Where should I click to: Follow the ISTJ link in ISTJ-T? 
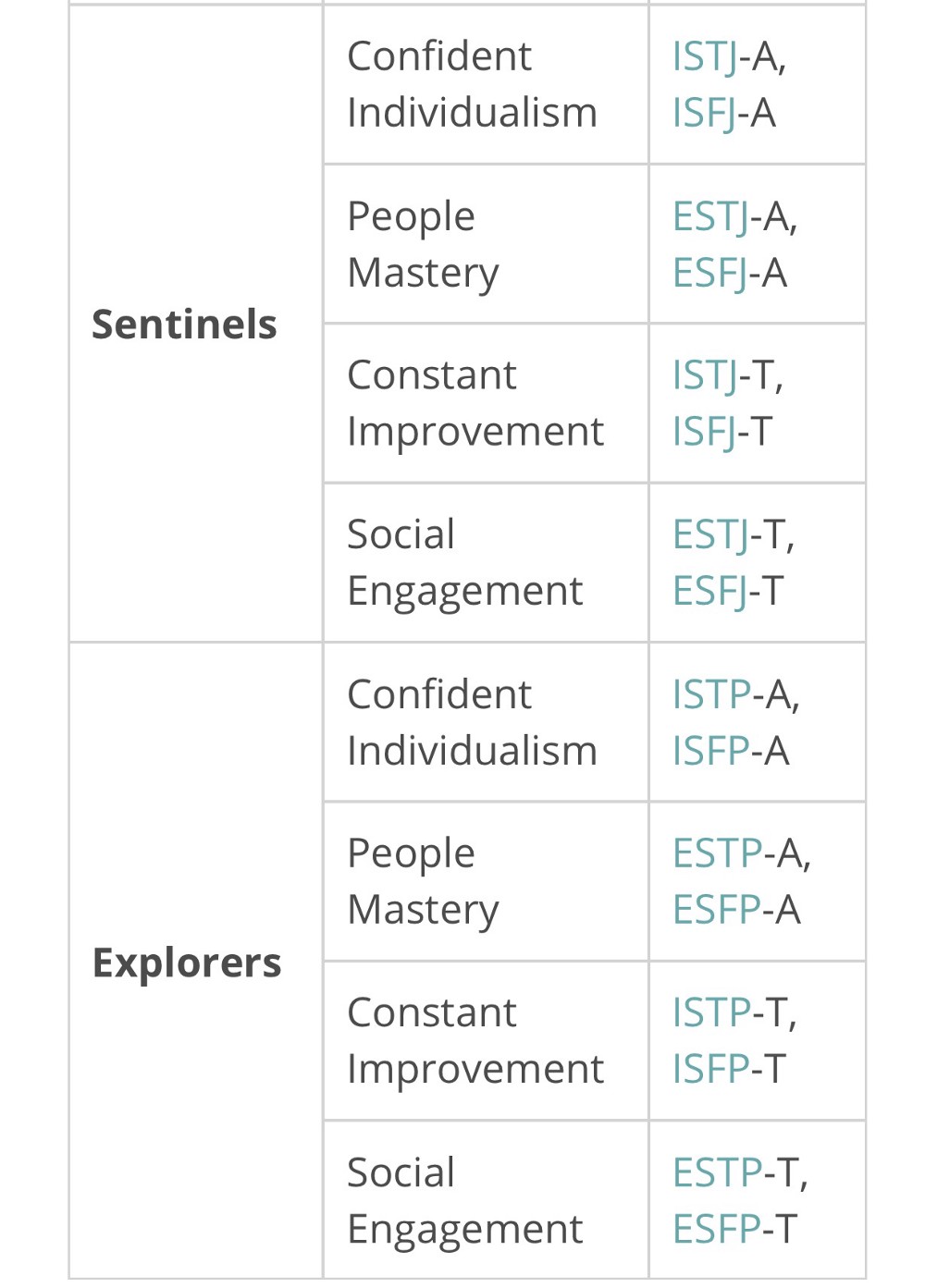click(x=705, y=375)
